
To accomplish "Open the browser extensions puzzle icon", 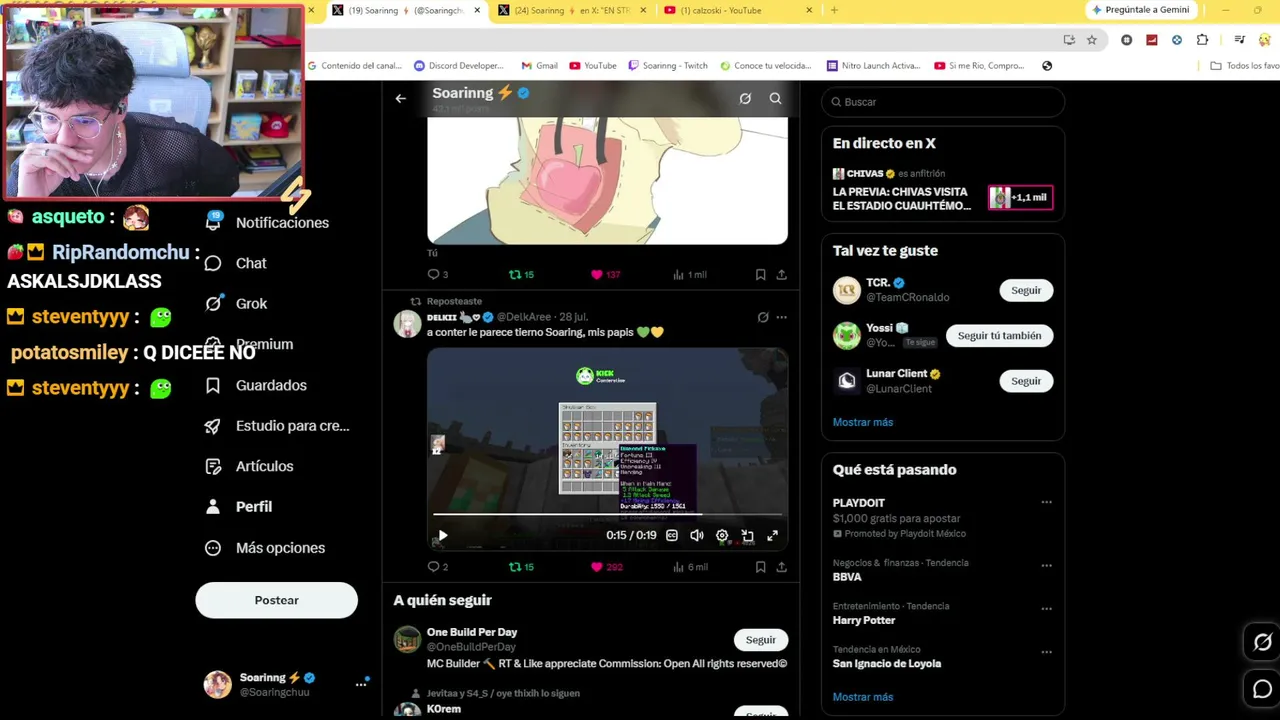I will (x=1202, y=40).
